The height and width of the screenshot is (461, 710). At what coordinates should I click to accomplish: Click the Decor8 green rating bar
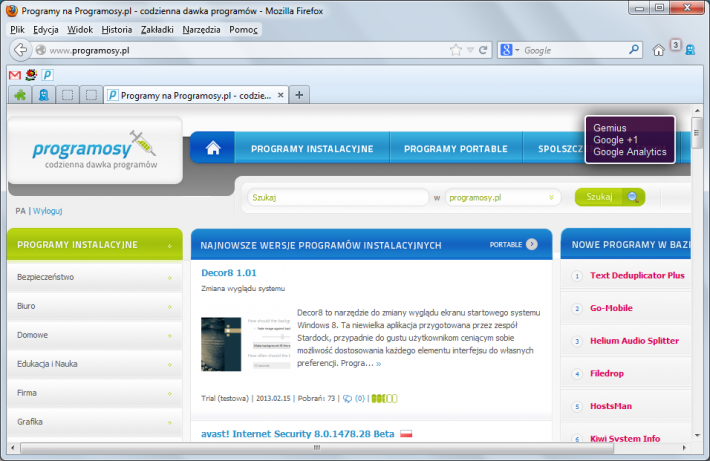[x=384, y=399]
